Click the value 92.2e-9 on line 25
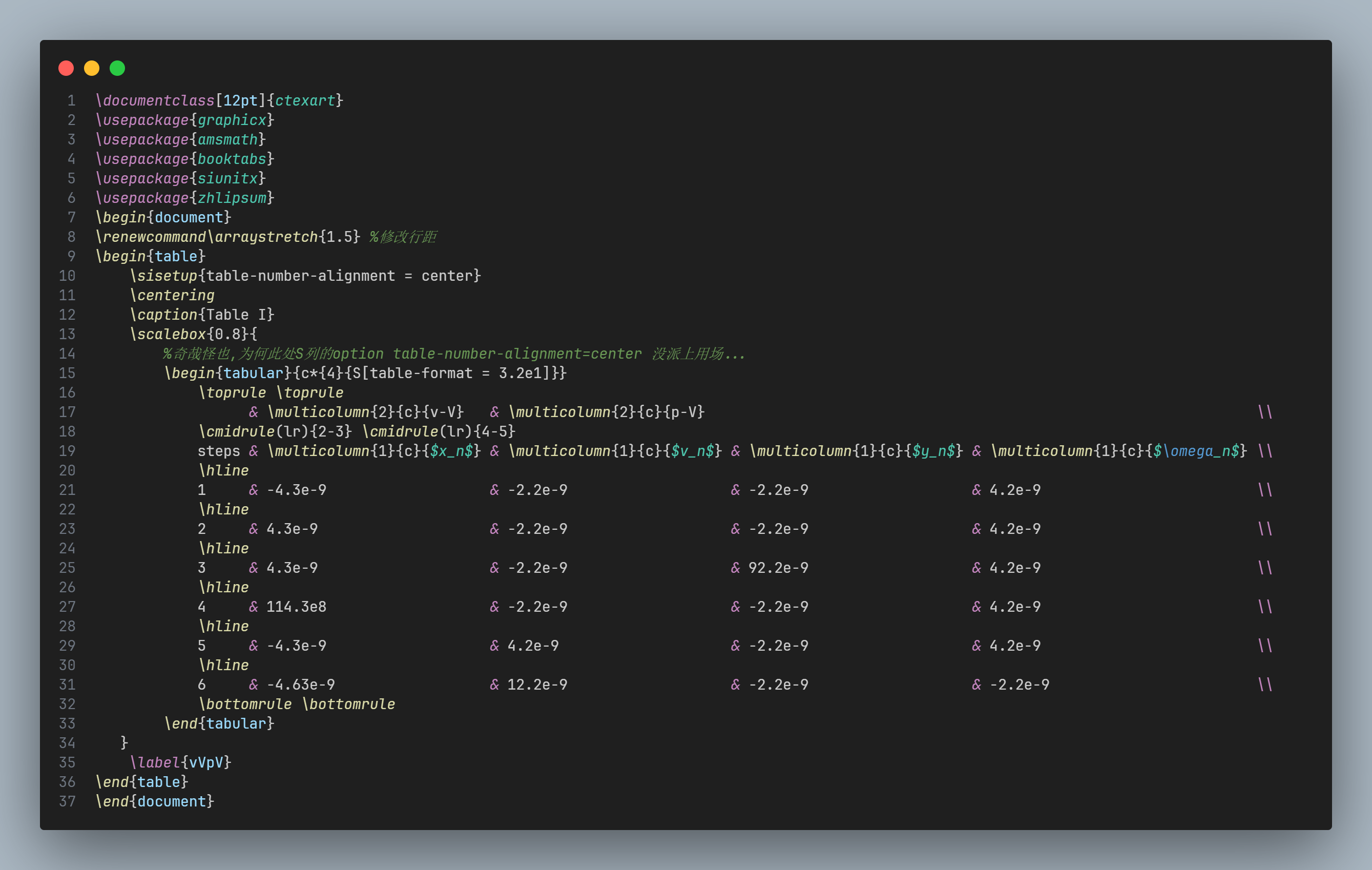Image resolution: width=1372 pixels, height=870 pixels. coord(778,568)
